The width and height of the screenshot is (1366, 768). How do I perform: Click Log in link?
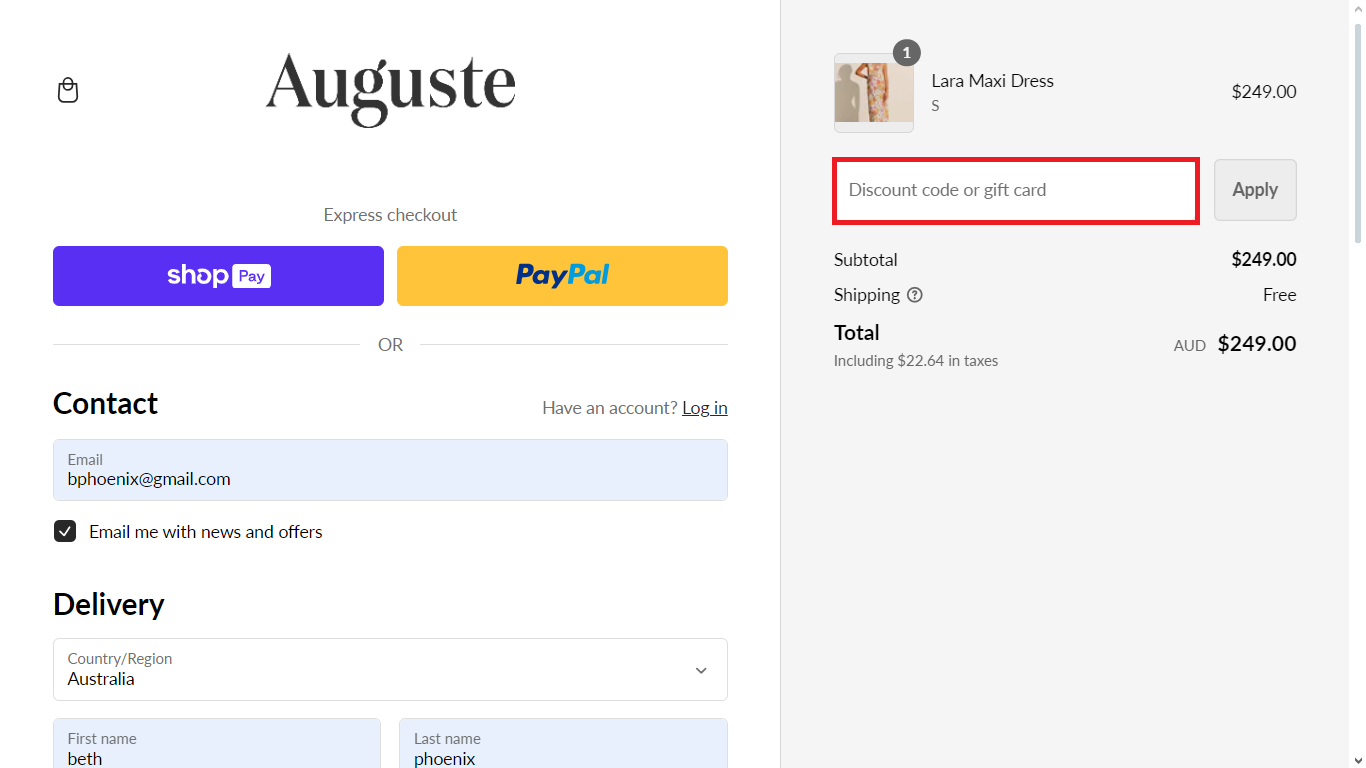(704, 408)
